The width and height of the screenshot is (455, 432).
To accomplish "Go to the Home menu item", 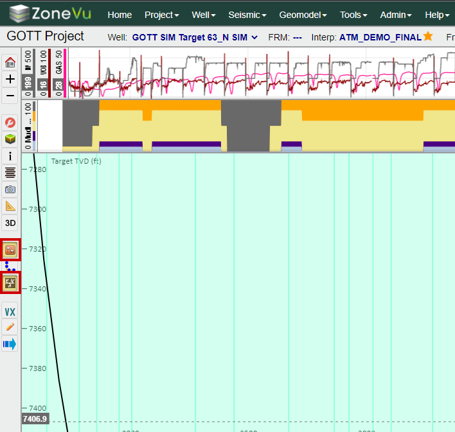I will [x=119, y=15].
